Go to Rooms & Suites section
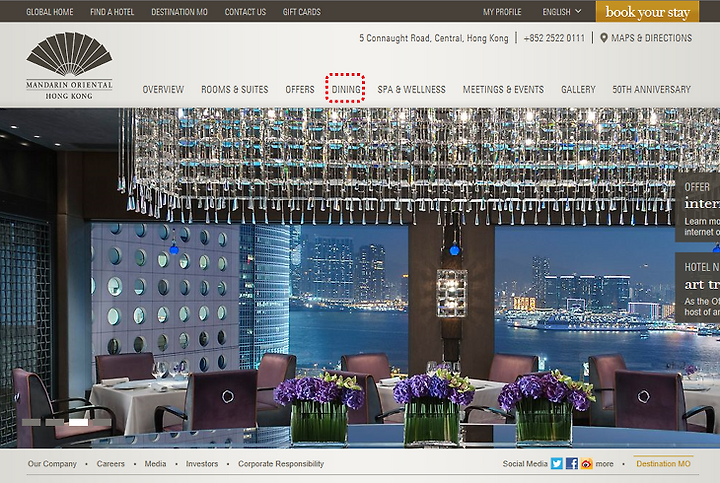This screenshot has width=720, height=483. pyautogui.click(x=235, y=89)
